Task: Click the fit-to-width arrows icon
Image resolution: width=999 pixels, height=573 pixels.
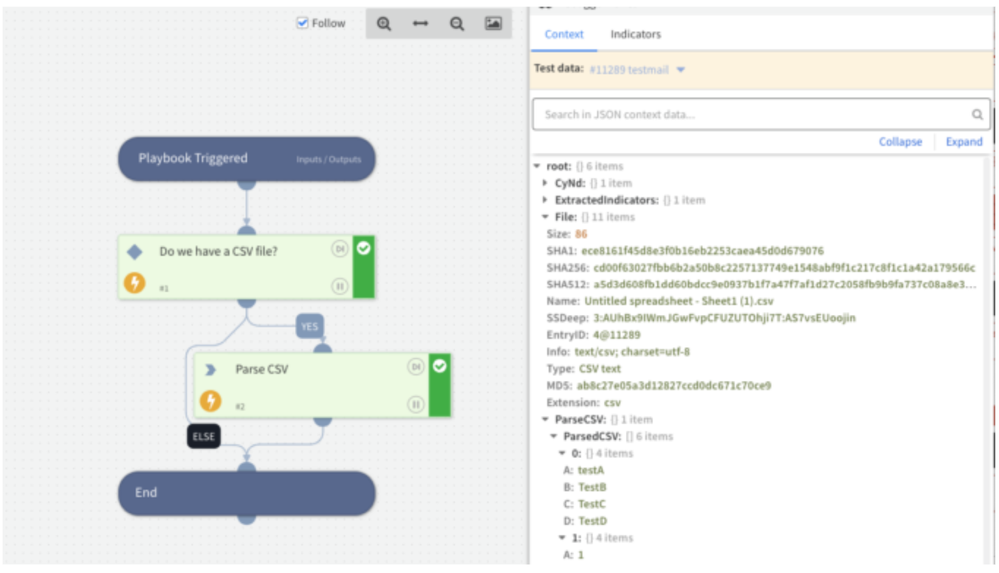Action: coord(420,24)
